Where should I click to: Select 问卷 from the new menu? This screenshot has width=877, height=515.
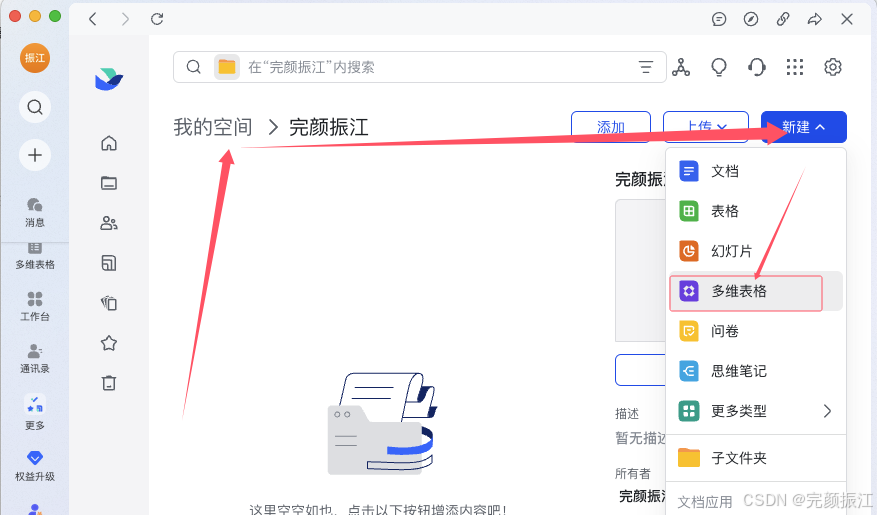pyautogui.click(x=756, y=331)
